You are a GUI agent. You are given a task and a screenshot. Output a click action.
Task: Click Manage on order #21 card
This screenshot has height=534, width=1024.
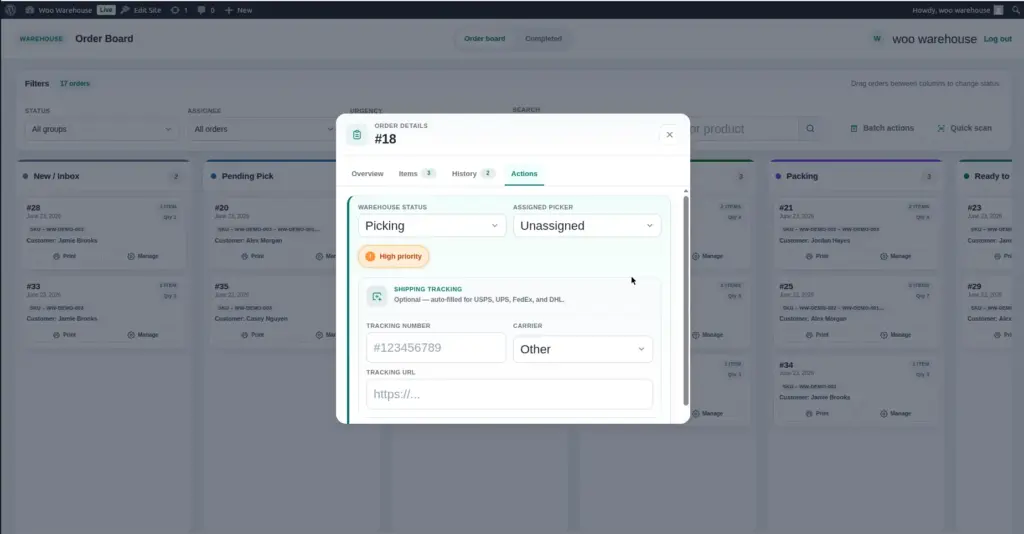coord(895,257)
